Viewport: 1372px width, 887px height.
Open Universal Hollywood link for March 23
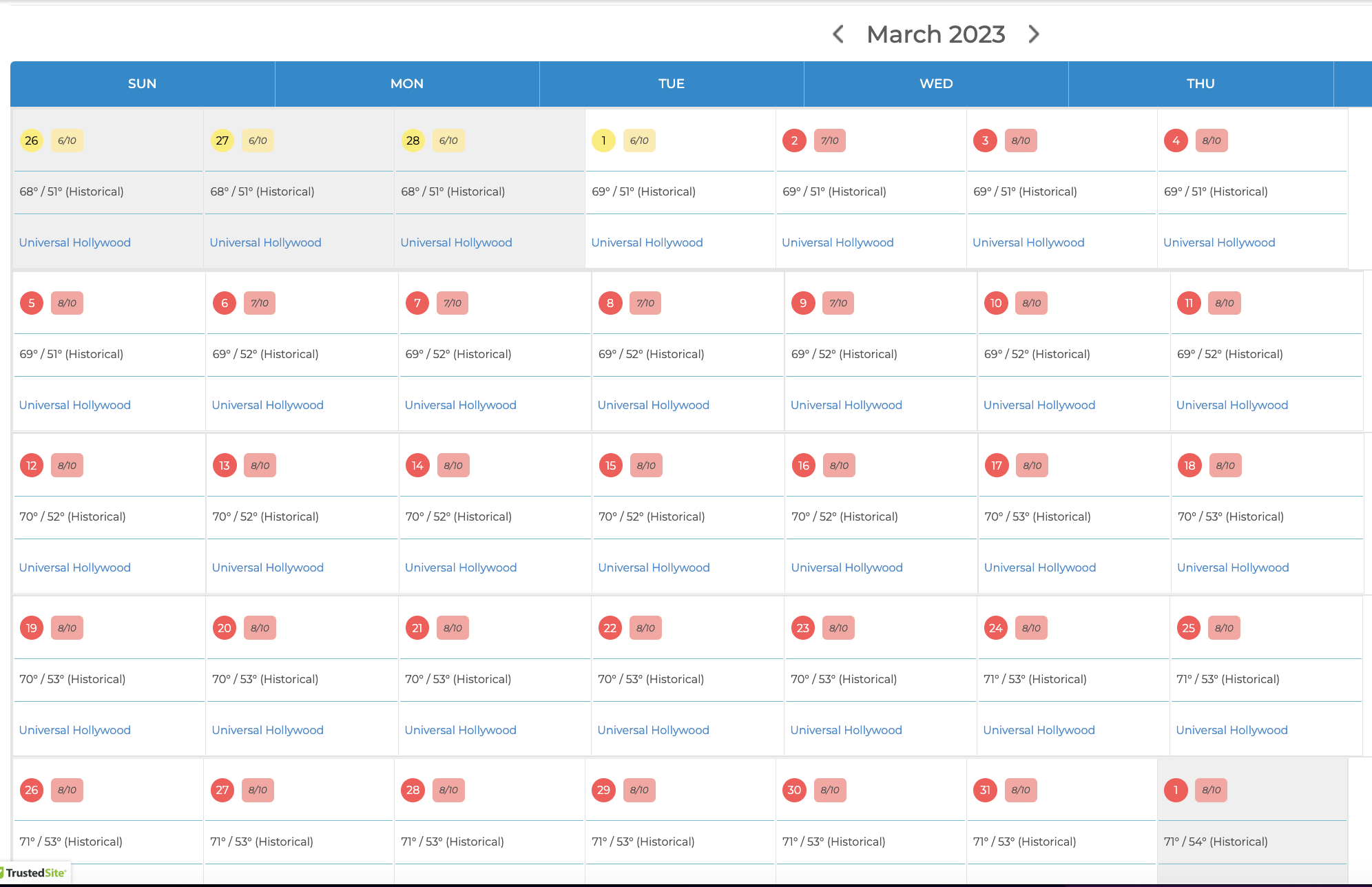coord(846,730)
